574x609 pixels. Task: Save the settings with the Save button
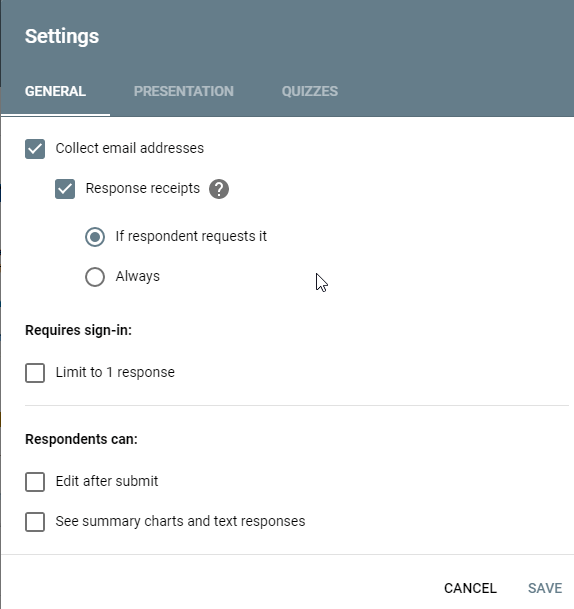point(545,588)
